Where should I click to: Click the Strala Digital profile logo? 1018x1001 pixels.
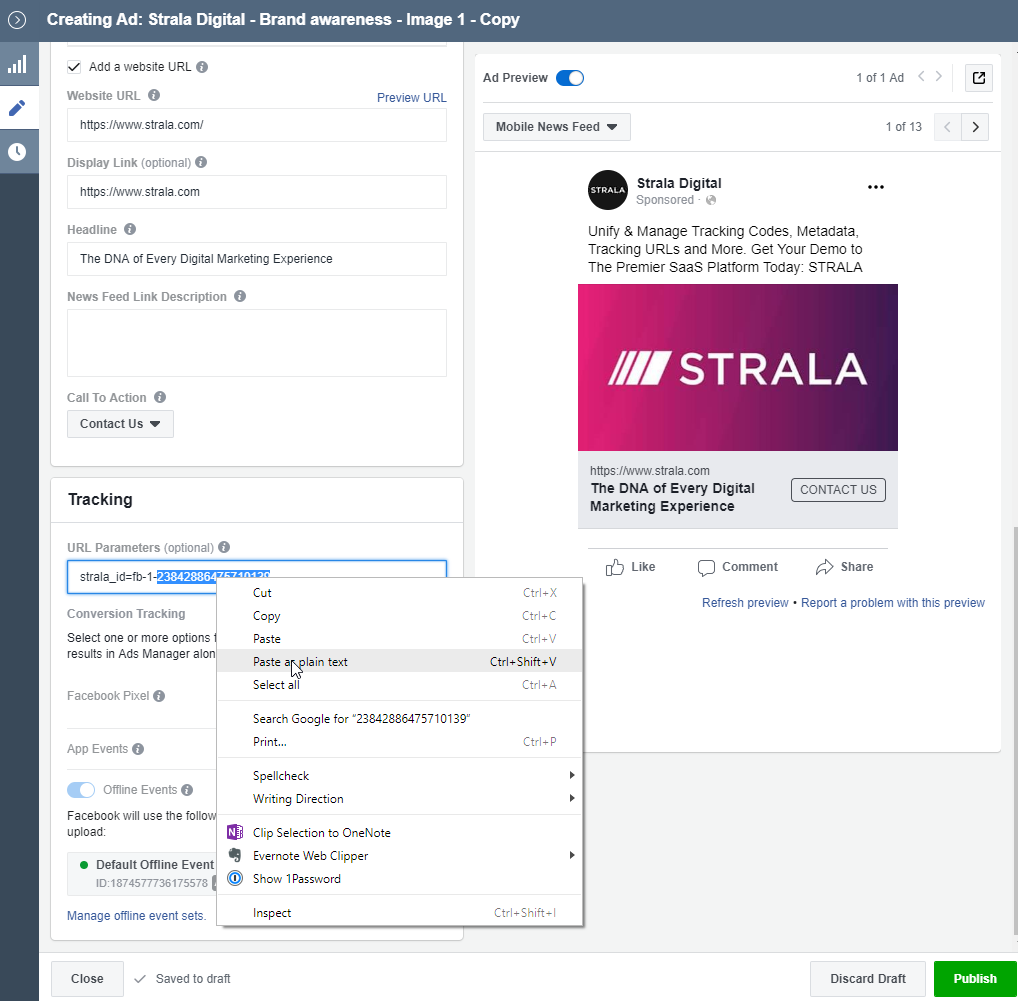click(608, 190)
